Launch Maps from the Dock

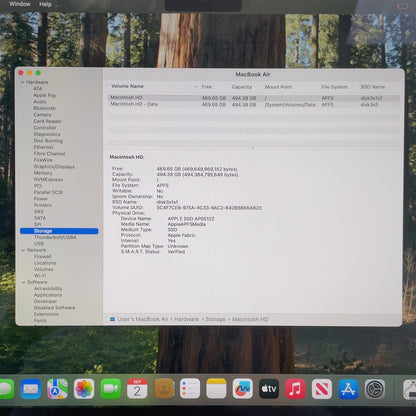tap(57, 389)
